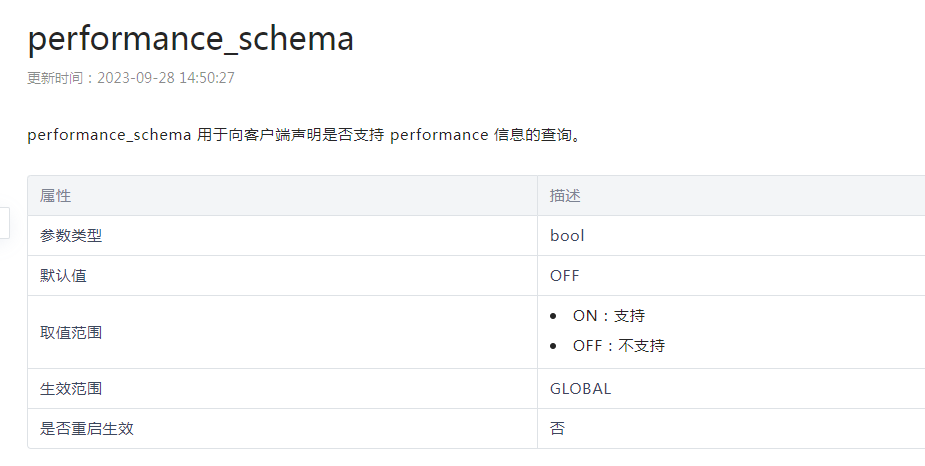Click the default value OFF cell
Screen dimensions: 925x466
(x=564, y=276)
